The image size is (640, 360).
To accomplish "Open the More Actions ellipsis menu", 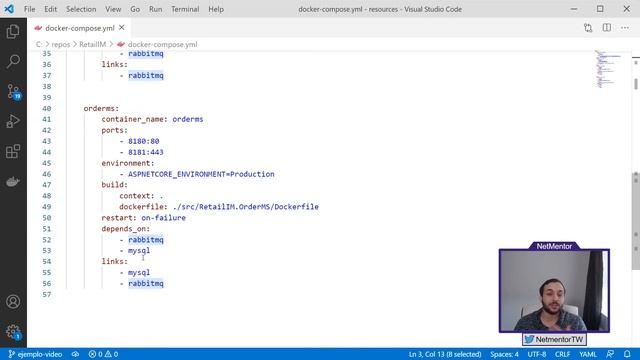I will click(625, 28).
